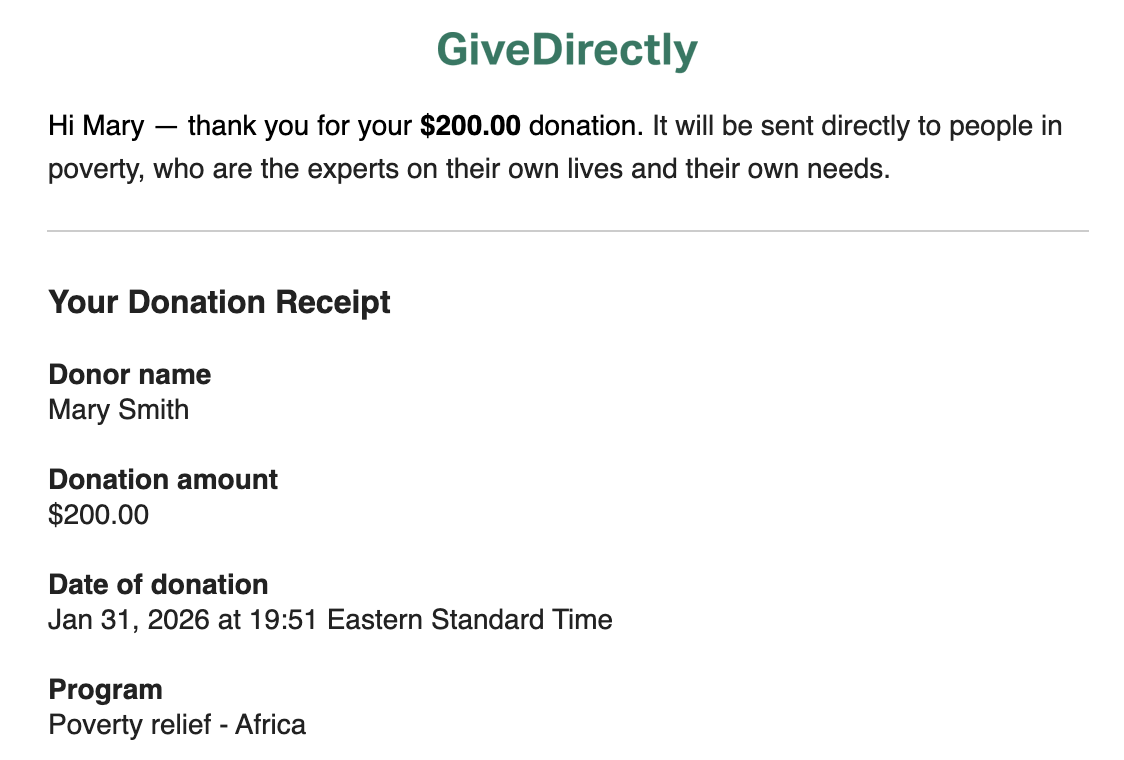Select the donor name "Mary Smith"

click(x=118, y=410)
